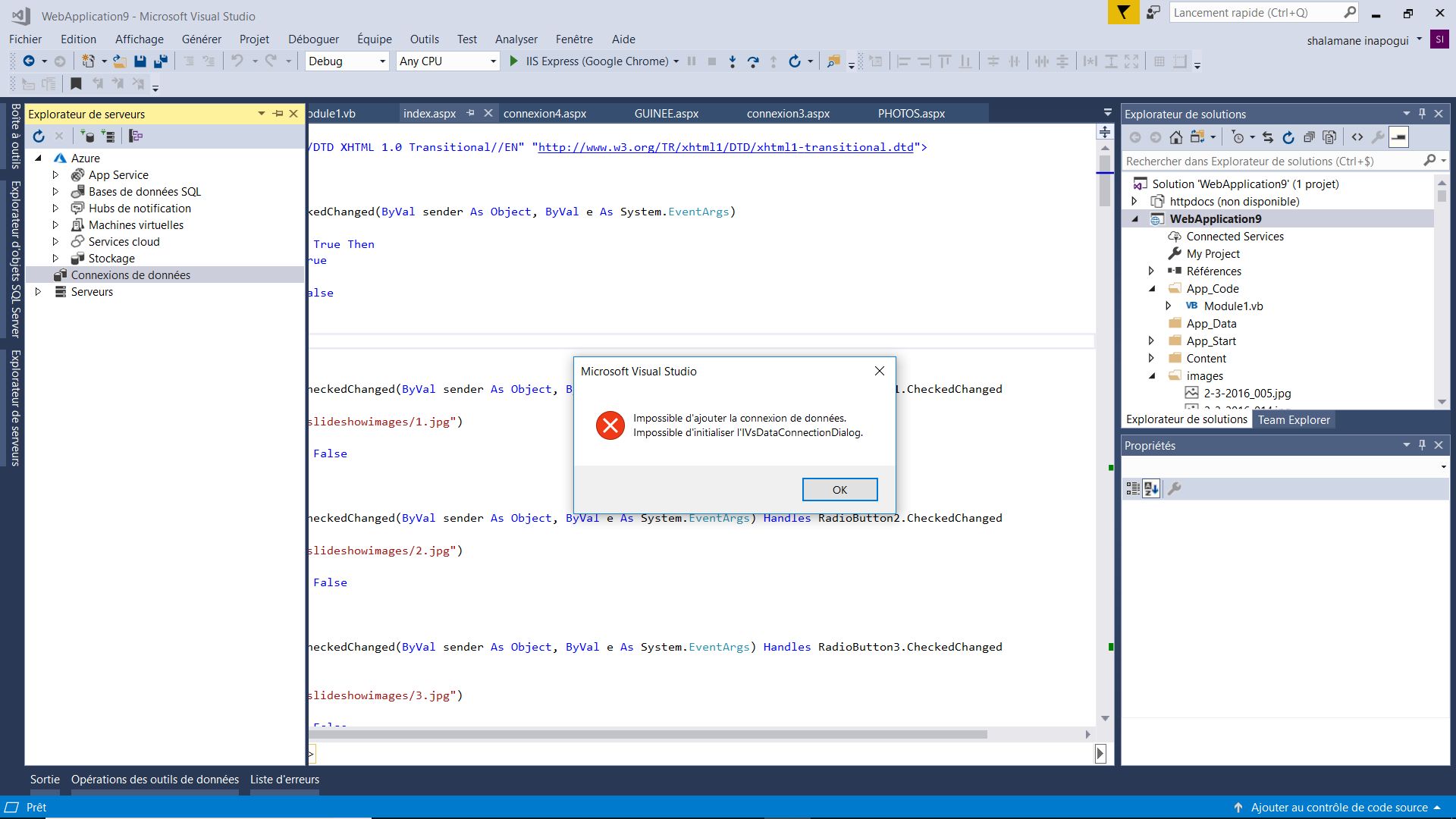Click the Undo action icon in toolbar
Viewport: 1456px width, 819px height.
pyautogui.click(x=237, y=61)
